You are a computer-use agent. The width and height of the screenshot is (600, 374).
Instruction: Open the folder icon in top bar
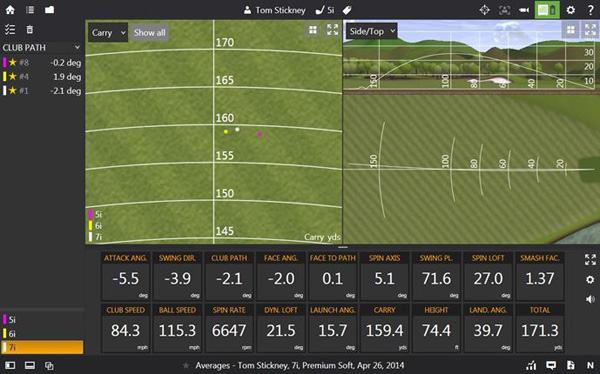tap(49, 10)
